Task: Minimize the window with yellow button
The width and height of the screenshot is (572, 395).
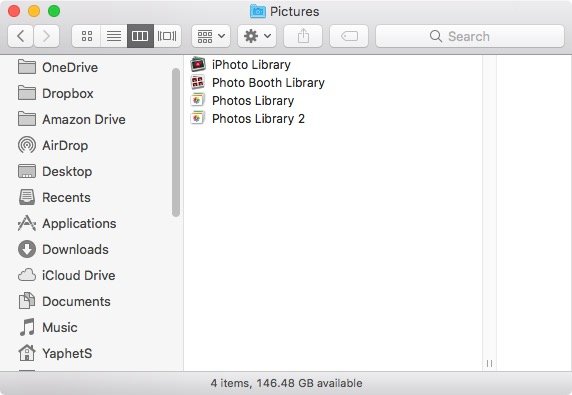Action: tap(34, 11)
